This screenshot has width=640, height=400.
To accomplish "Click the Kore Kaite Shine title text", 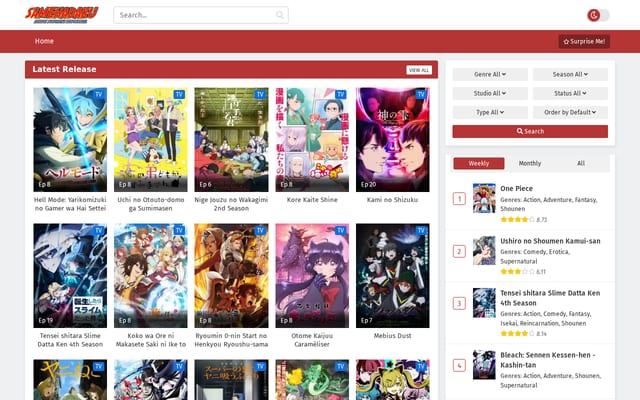I will pos(312,200).
